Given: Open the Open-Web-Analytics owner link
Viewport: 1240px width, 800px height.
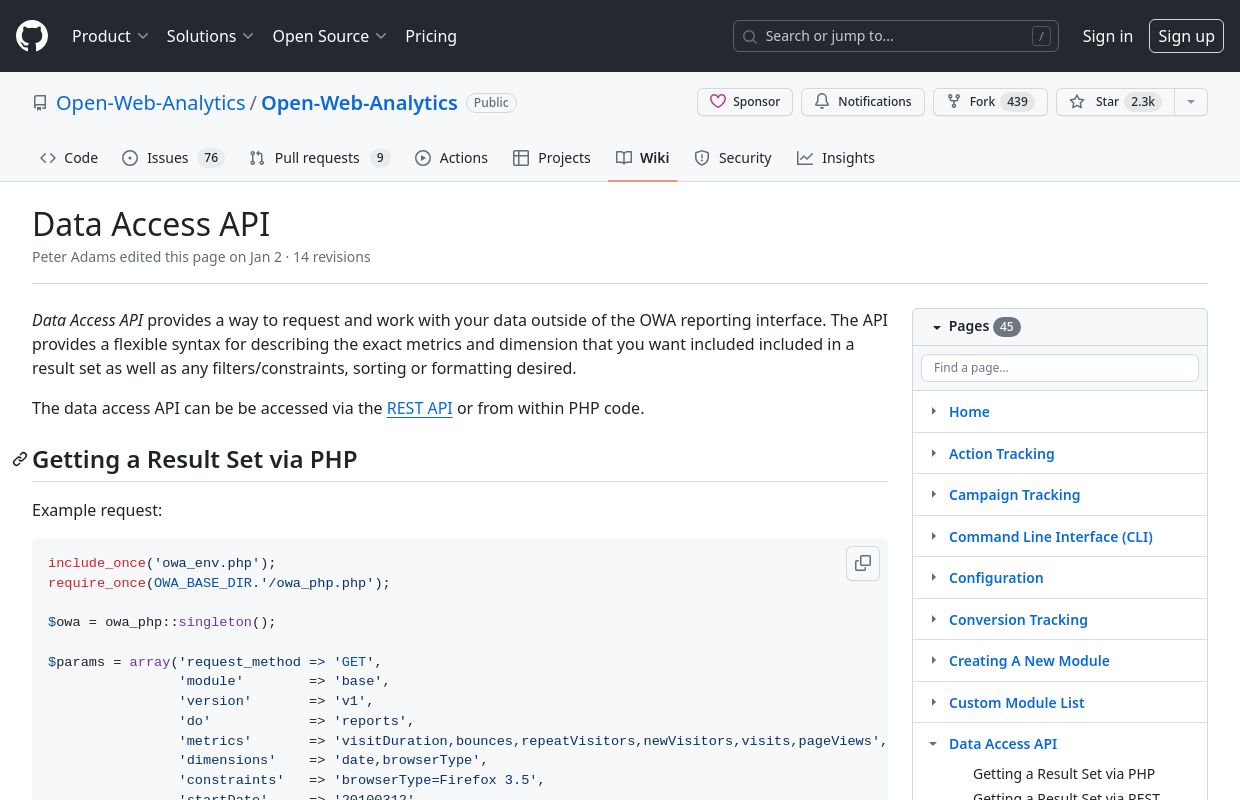Looking at the screenshot, I should 150,103.
